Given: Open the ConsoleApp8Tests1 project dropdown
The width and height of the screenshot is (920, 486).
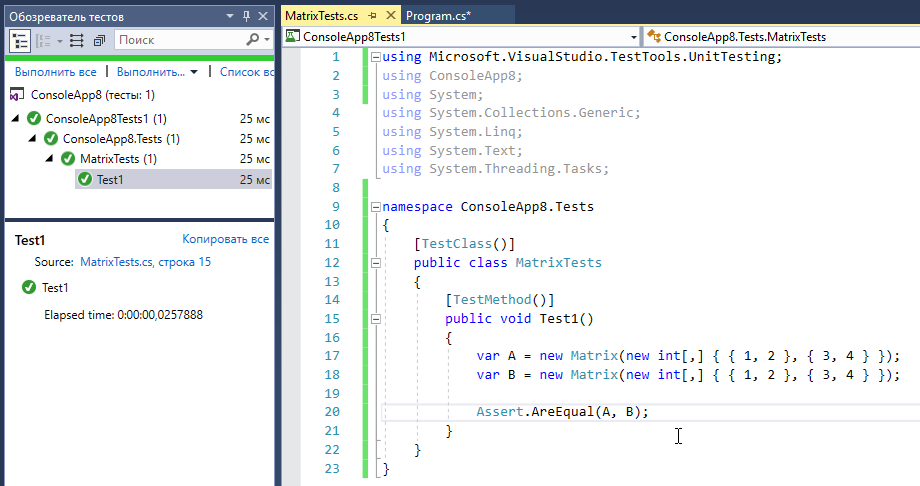Looking at the screenshot, I should pos(633,36).
